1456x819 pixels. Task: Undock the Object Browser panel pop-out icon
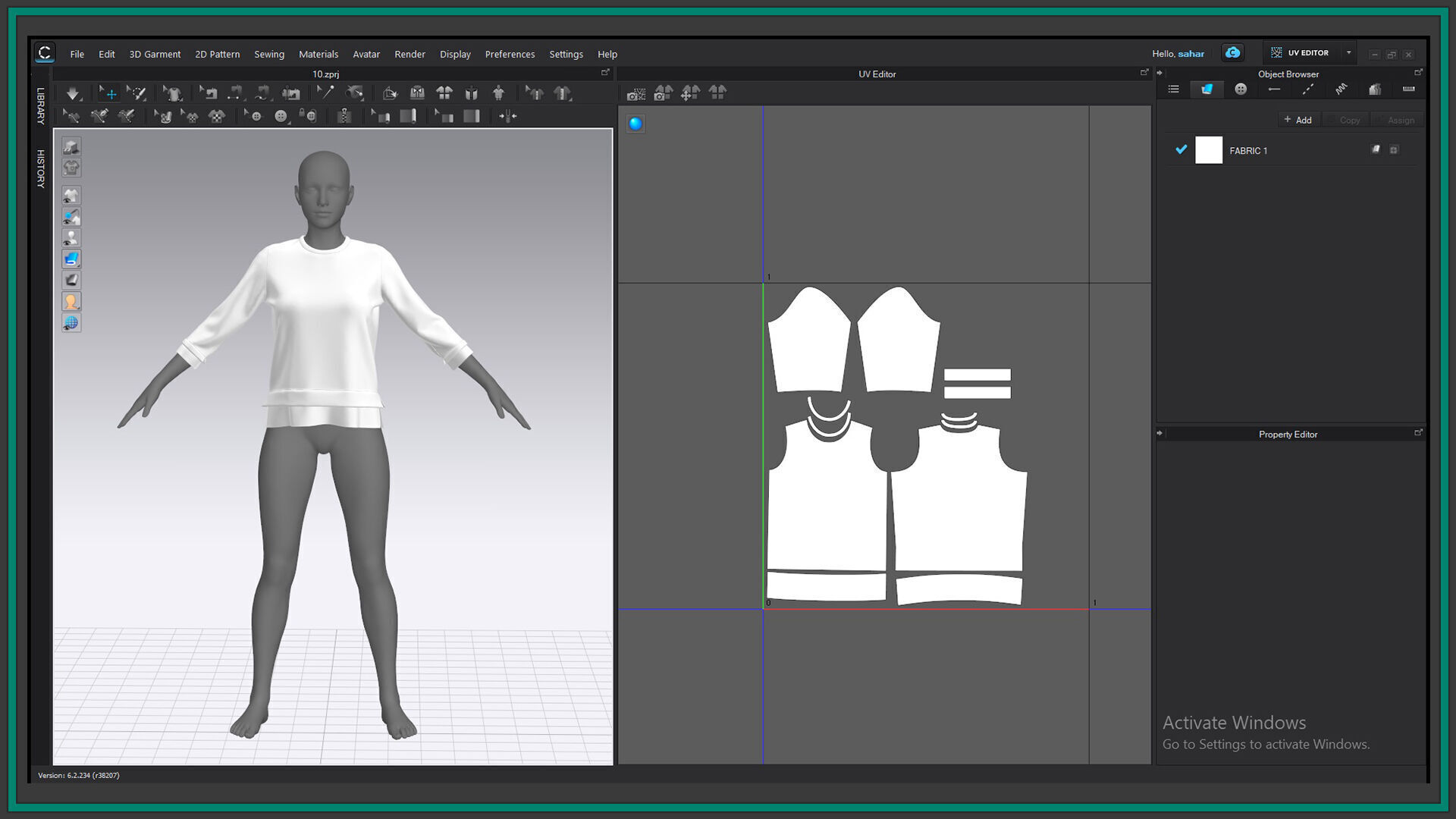coord(1418,73)
